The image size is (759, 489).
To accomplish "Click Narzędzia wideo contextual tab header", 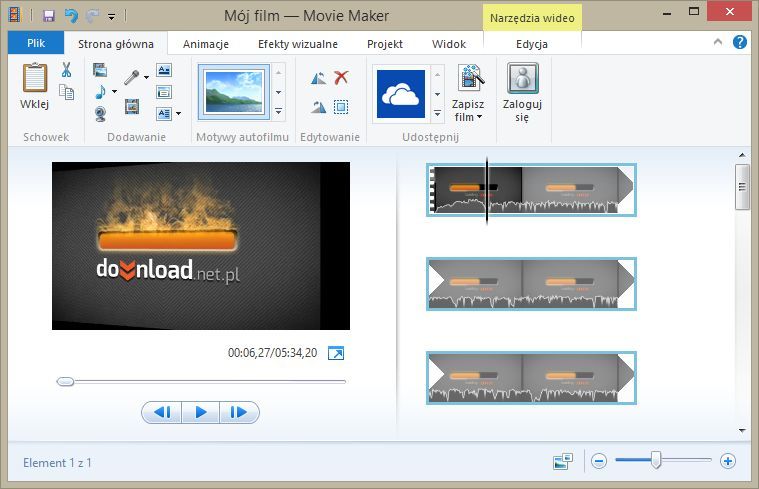I will point(532,18).
